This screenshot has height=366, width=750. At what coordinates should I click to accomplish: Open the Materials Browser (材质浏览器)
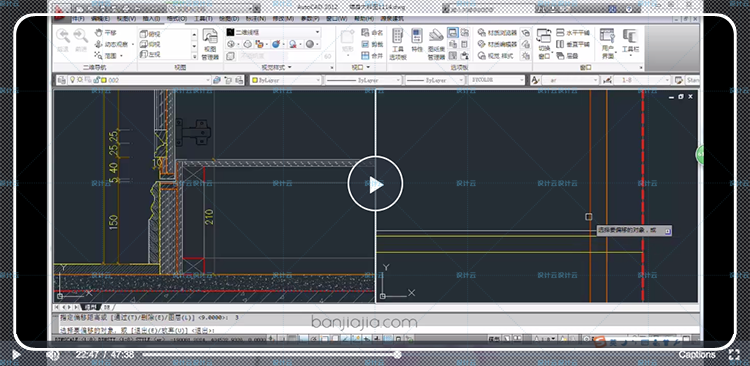click(497, 33)
